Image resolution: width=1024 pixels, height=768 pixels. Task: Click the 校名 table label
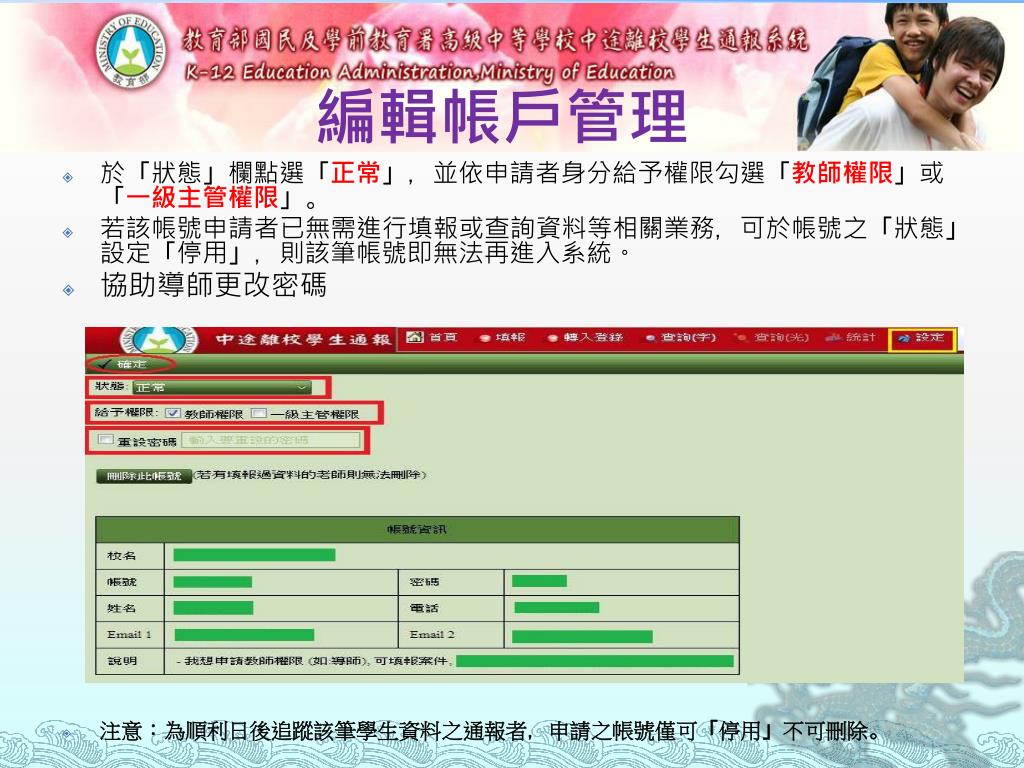121,556
